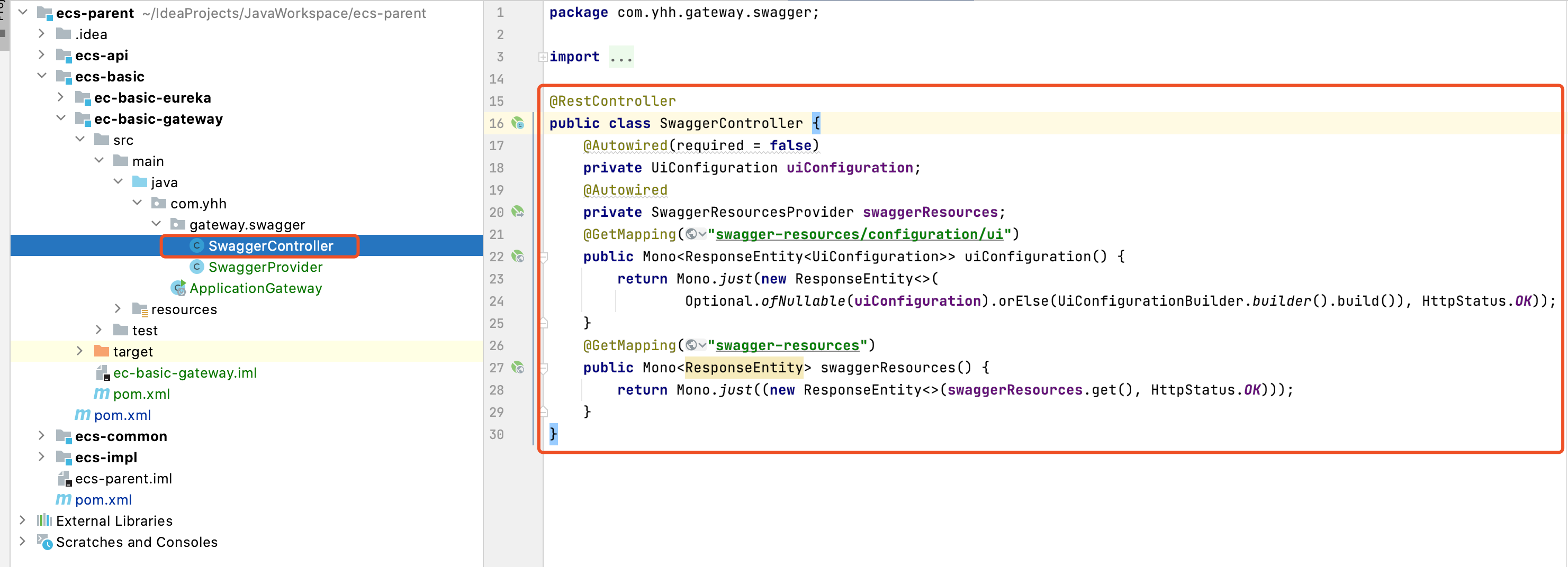Screen dimensions: 1568x567
Task: Click the Scratches and Consoles icon
Action: point(44,542)
